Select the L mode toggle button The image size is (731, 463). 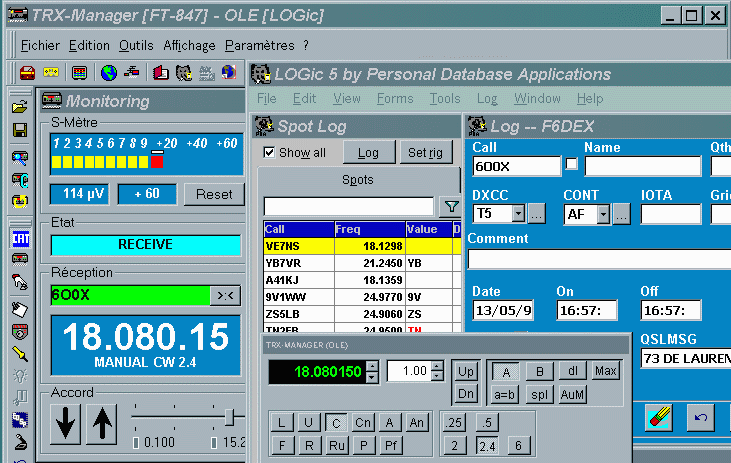coord(282,423)
